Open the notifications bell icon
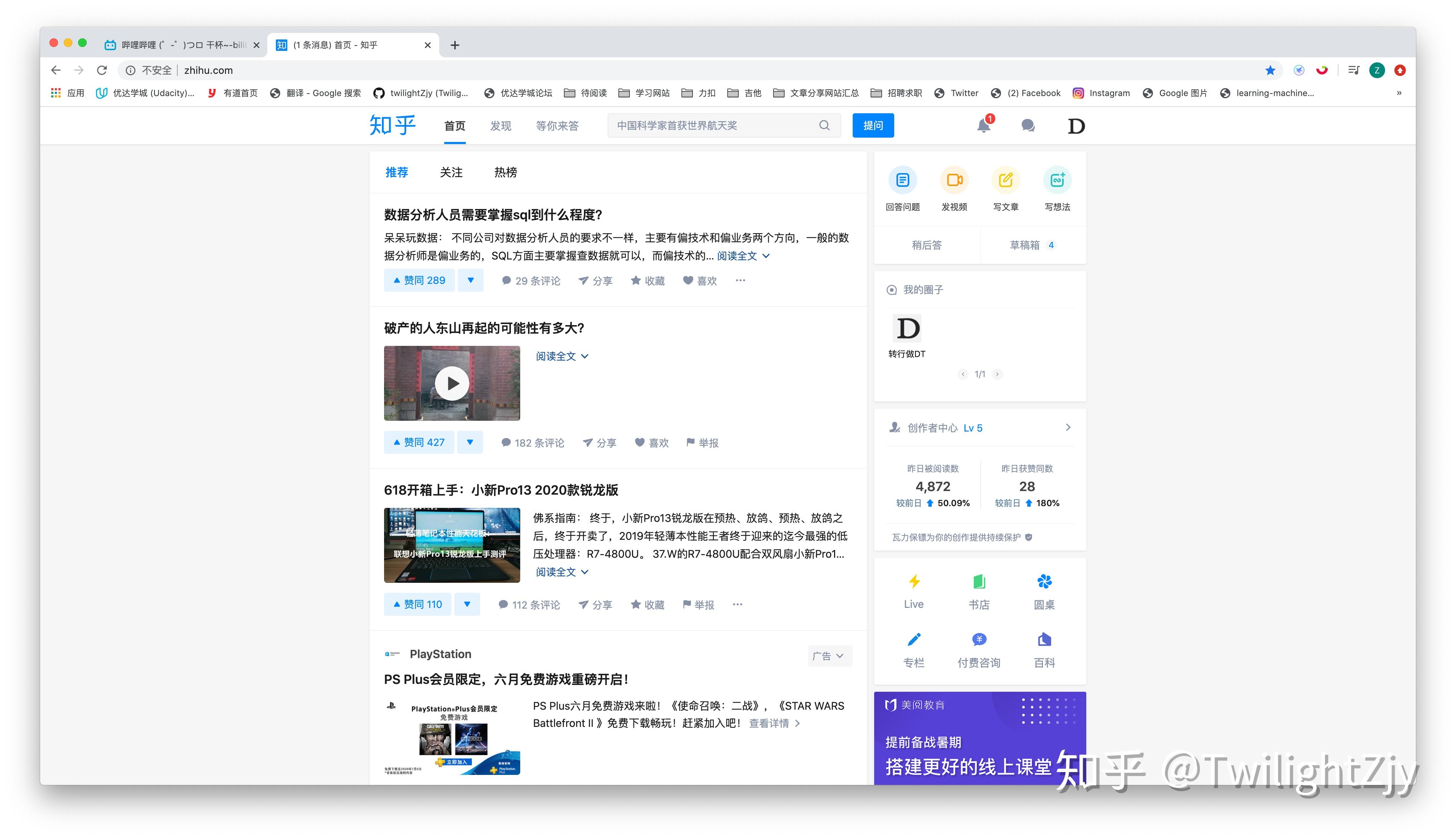 click(983, 125)
